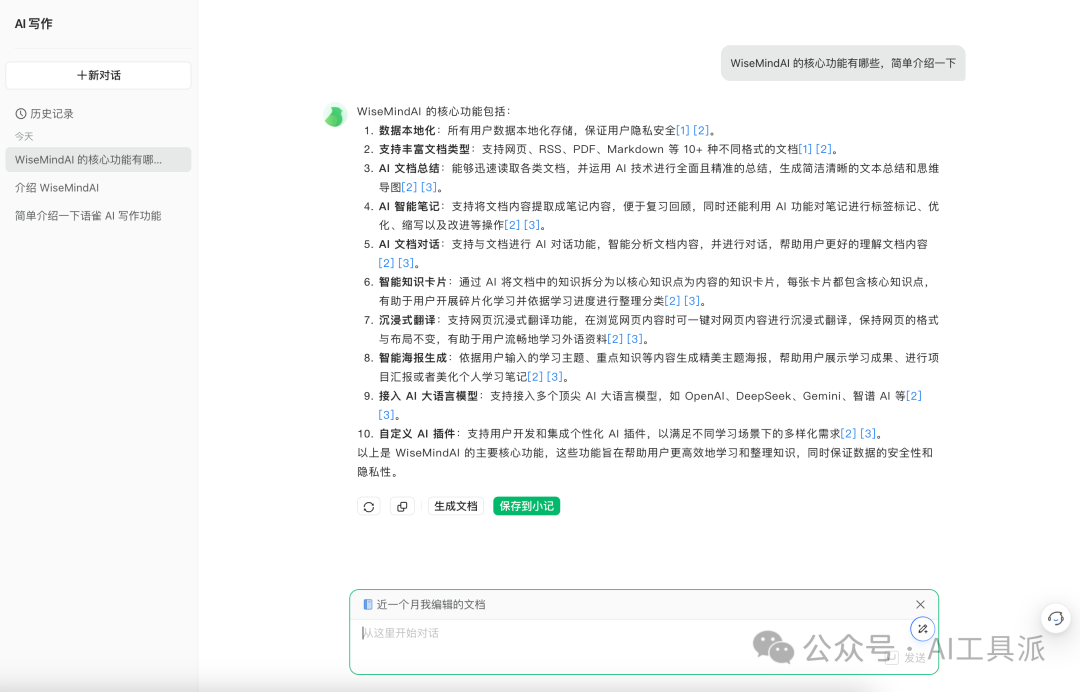1080x692 pixels.
Task: Open citation [3] in 智能知识卡片 item
Action: tap(692, 301)
